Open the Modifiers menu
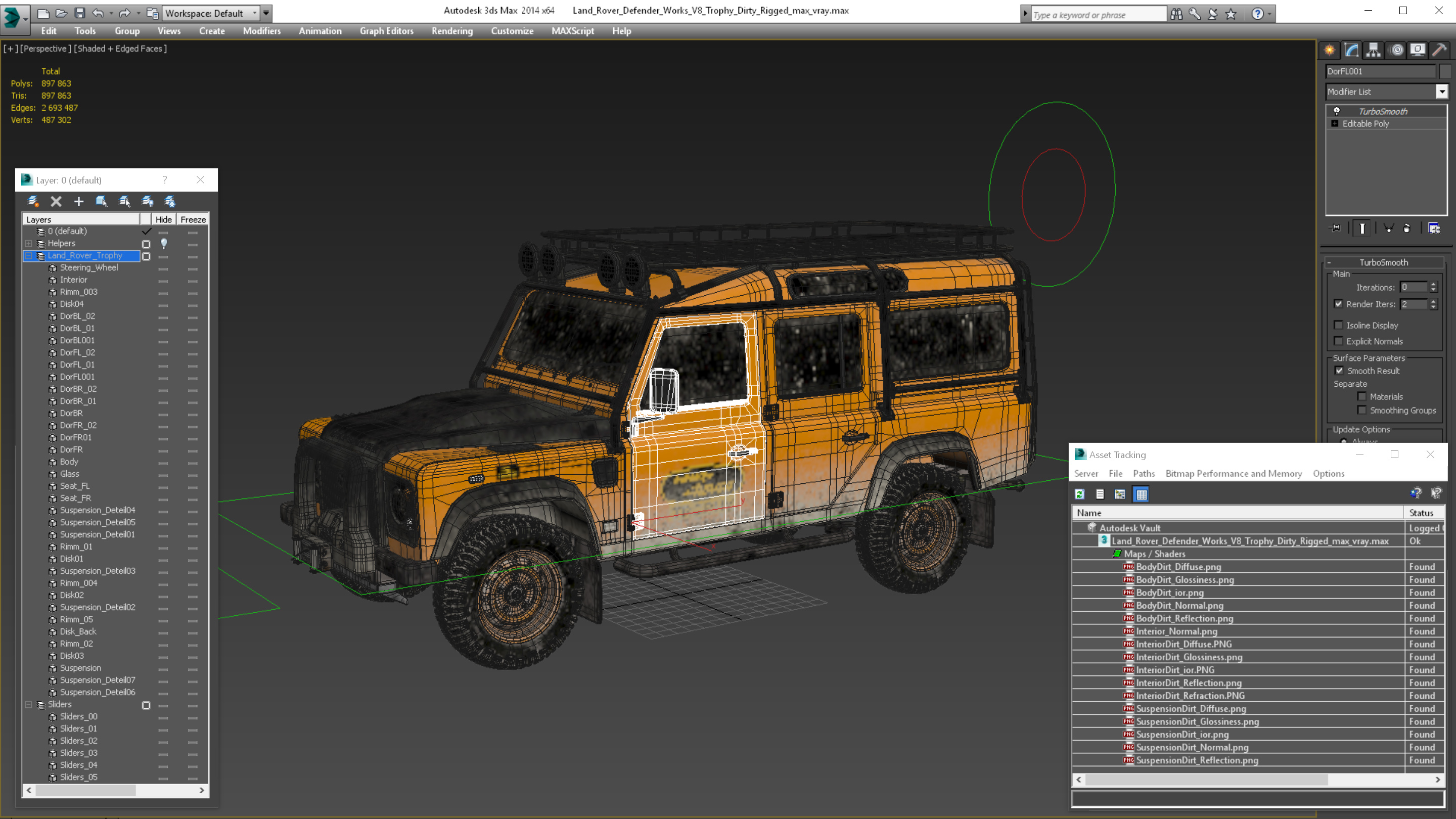This screenshot has width=1456, height=819. 262,31
